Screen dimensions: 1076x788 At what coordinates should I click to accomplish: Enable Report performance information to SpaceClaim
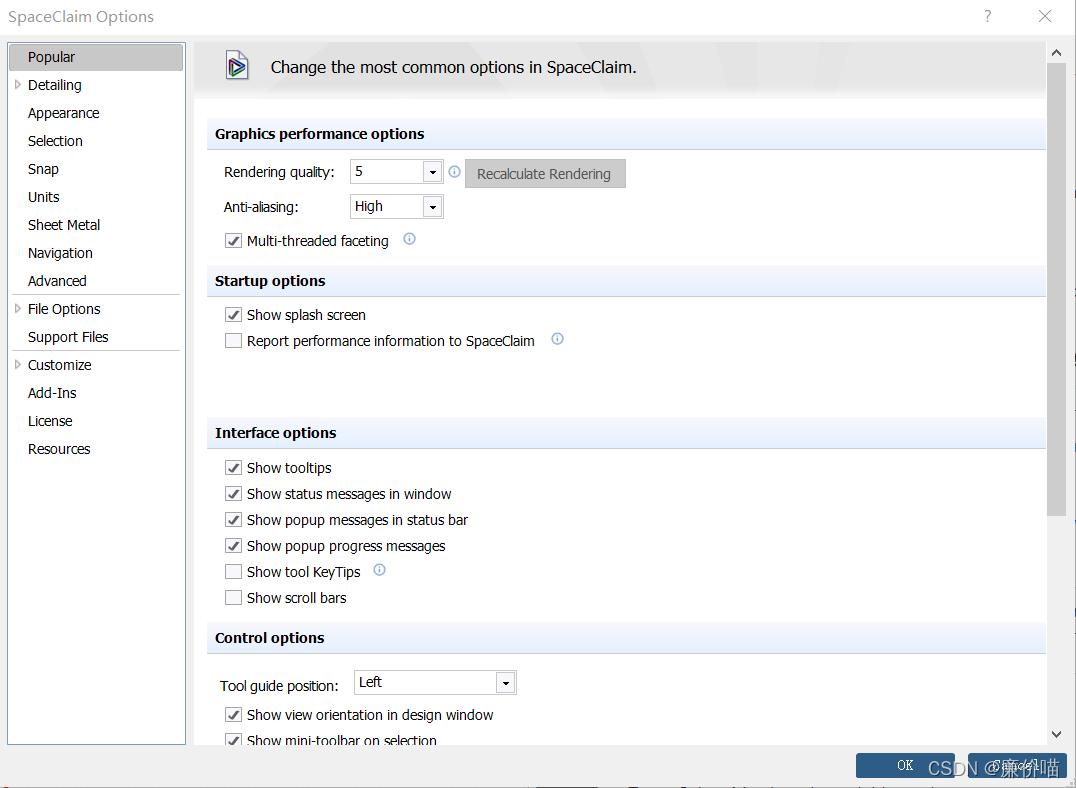(x=233, y=340)
